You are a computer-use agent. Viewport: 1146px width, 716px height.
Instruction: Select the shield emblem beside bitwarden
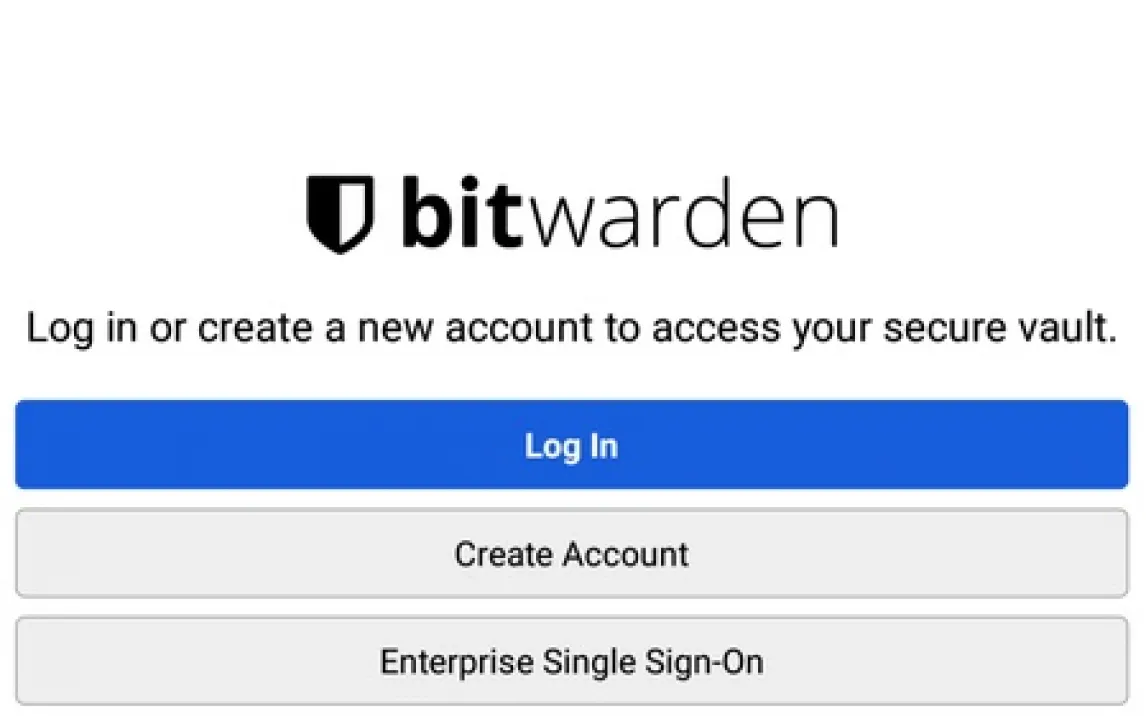click(340, 213)
